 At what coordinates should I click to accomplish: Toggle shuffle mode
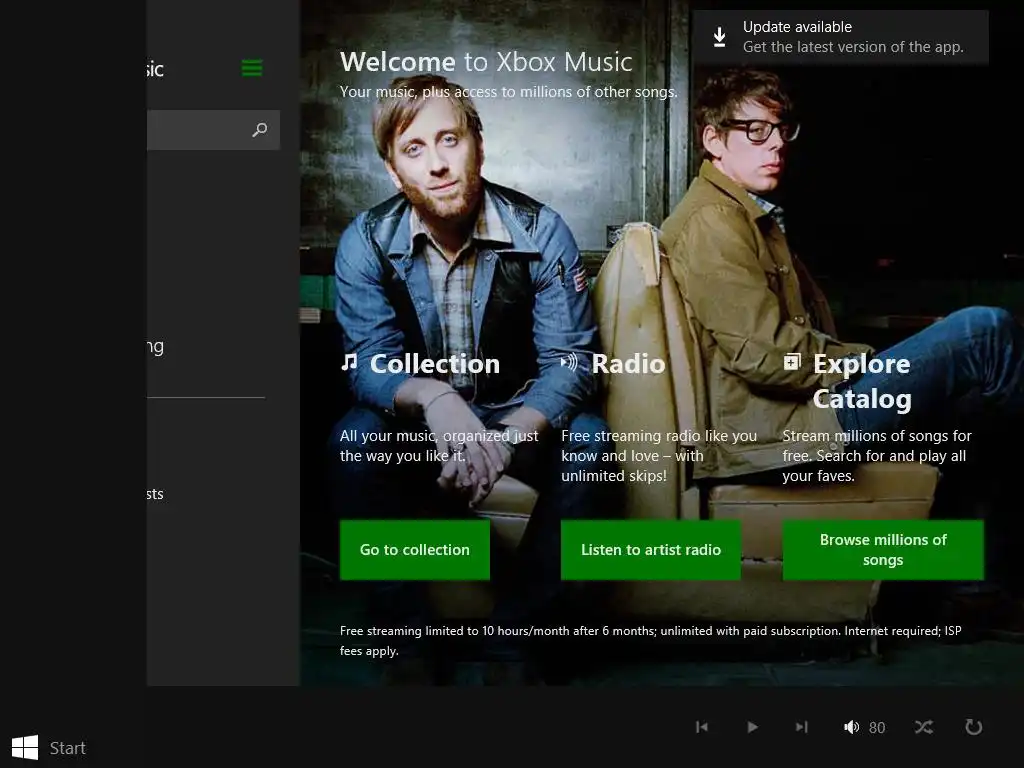(x=923, y=727)
